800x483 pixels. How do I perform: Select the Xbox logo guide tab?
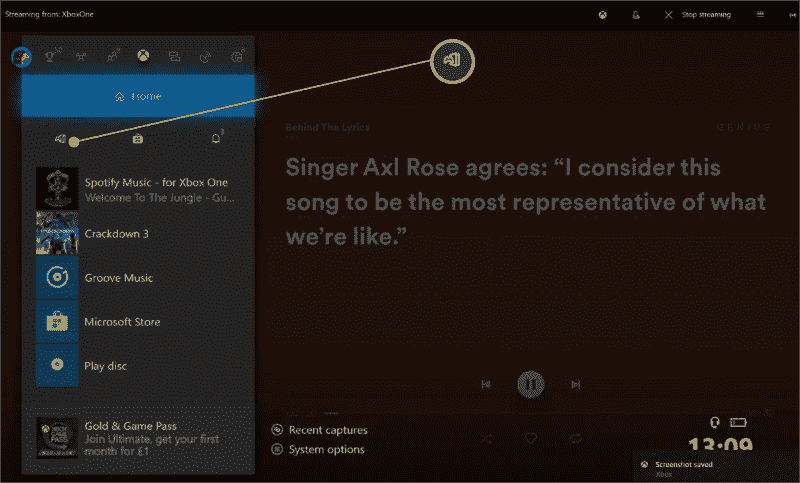click(x=143, y=56)
